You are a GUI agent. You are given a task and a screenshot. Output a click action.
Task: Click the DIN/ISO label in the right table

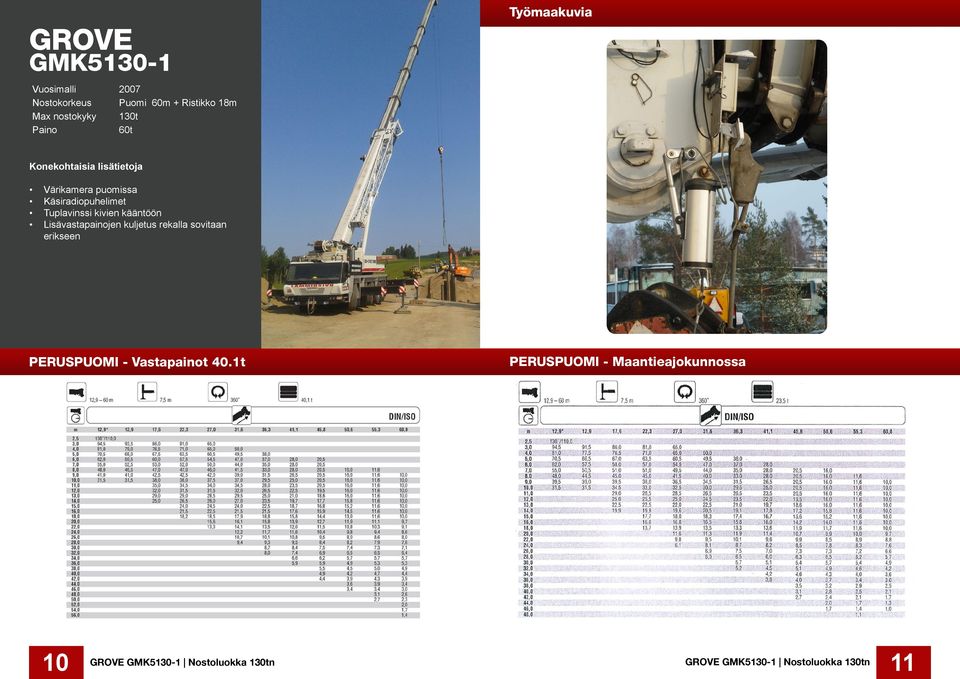pos(739,417)
